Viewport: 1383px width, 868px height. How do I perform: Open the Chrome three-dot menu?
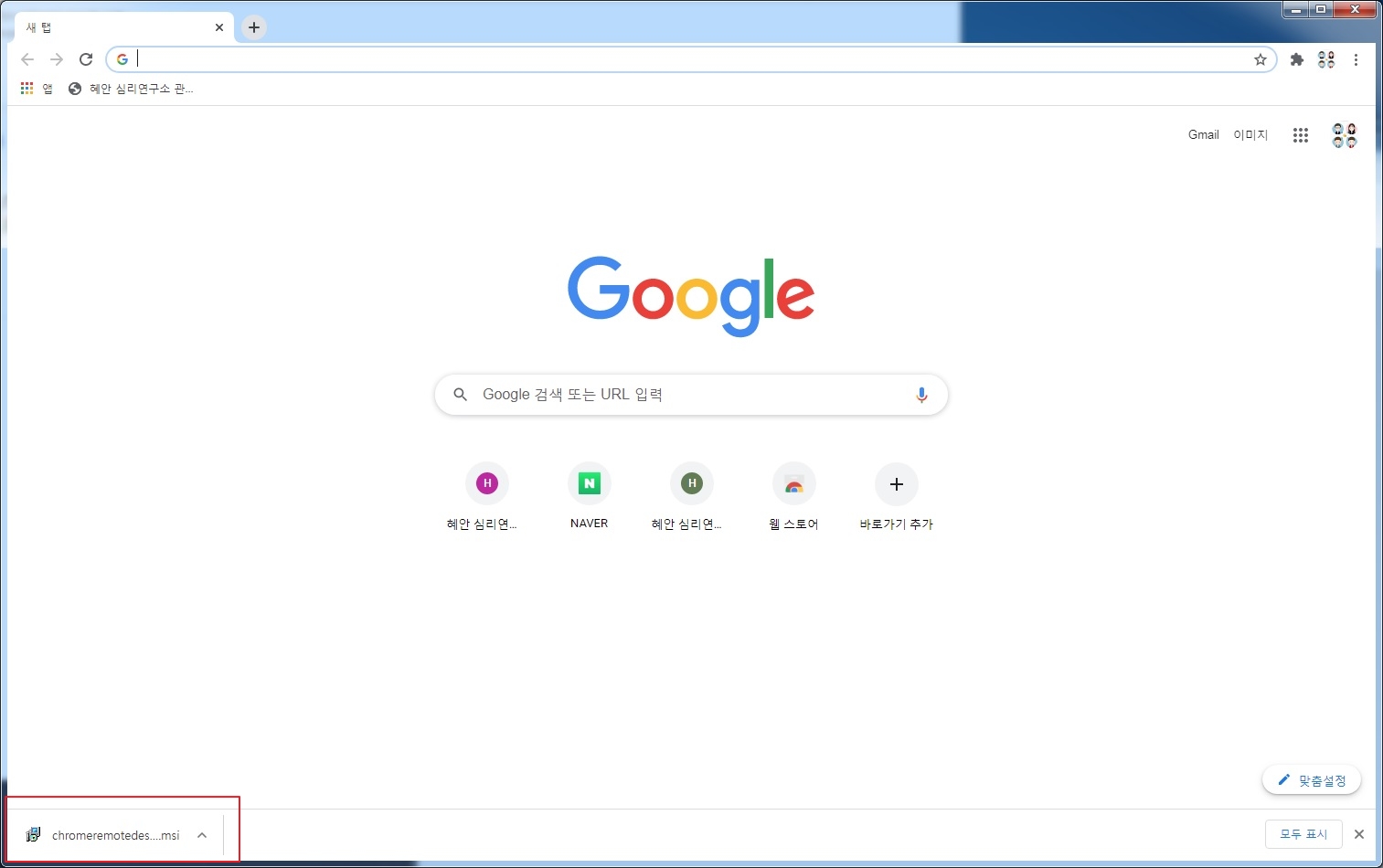[x=1356, y=59]
